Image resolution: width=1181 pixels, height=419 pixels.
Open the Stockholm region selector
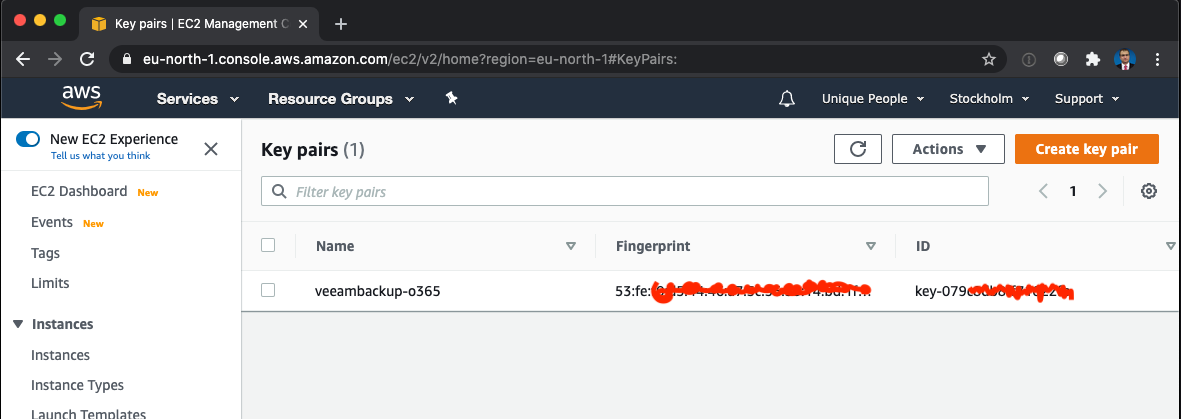tap(991, 99)
